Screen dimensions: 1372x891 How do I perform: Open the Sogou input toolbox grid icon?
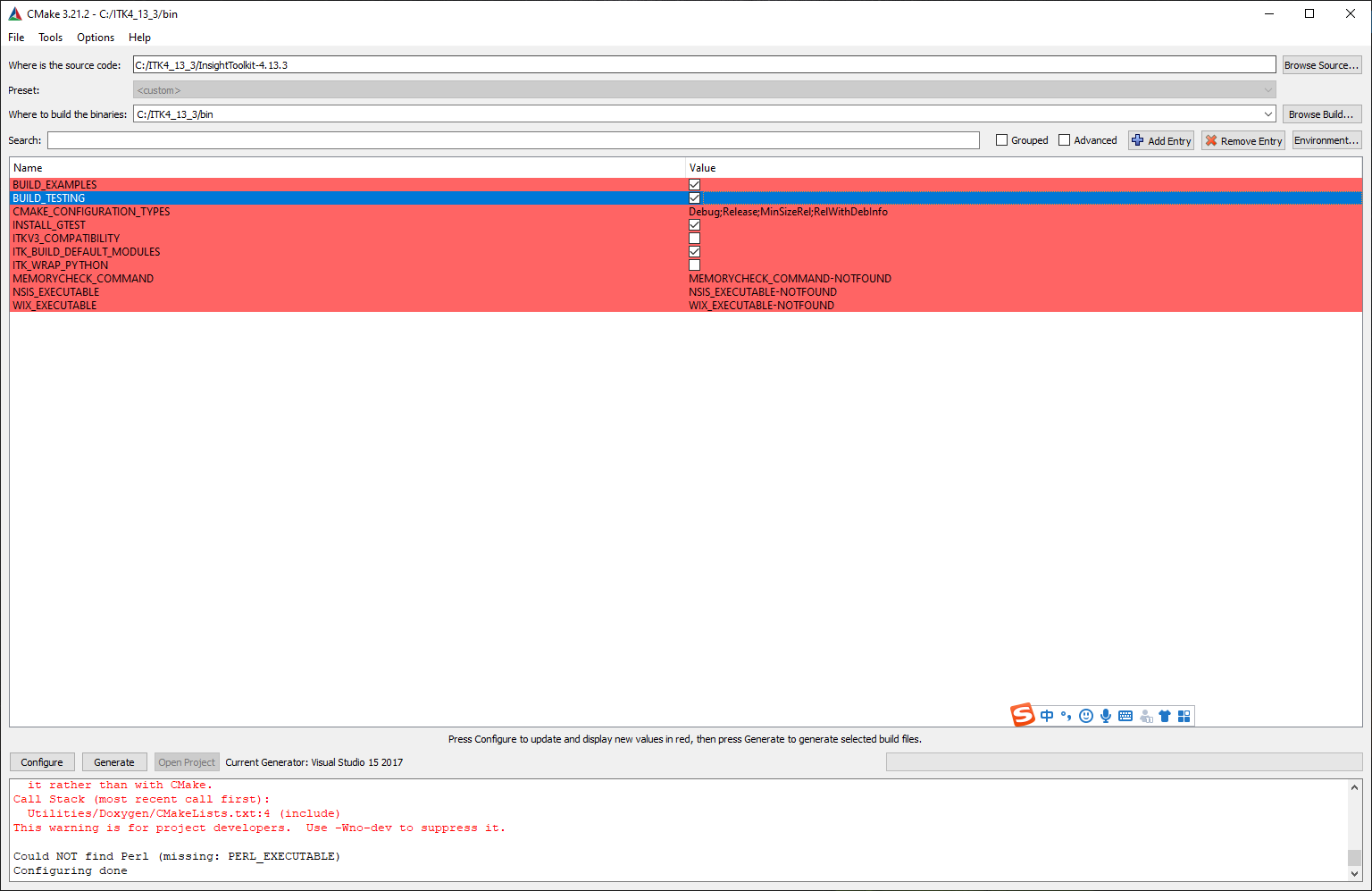(x=1184, y=716)
